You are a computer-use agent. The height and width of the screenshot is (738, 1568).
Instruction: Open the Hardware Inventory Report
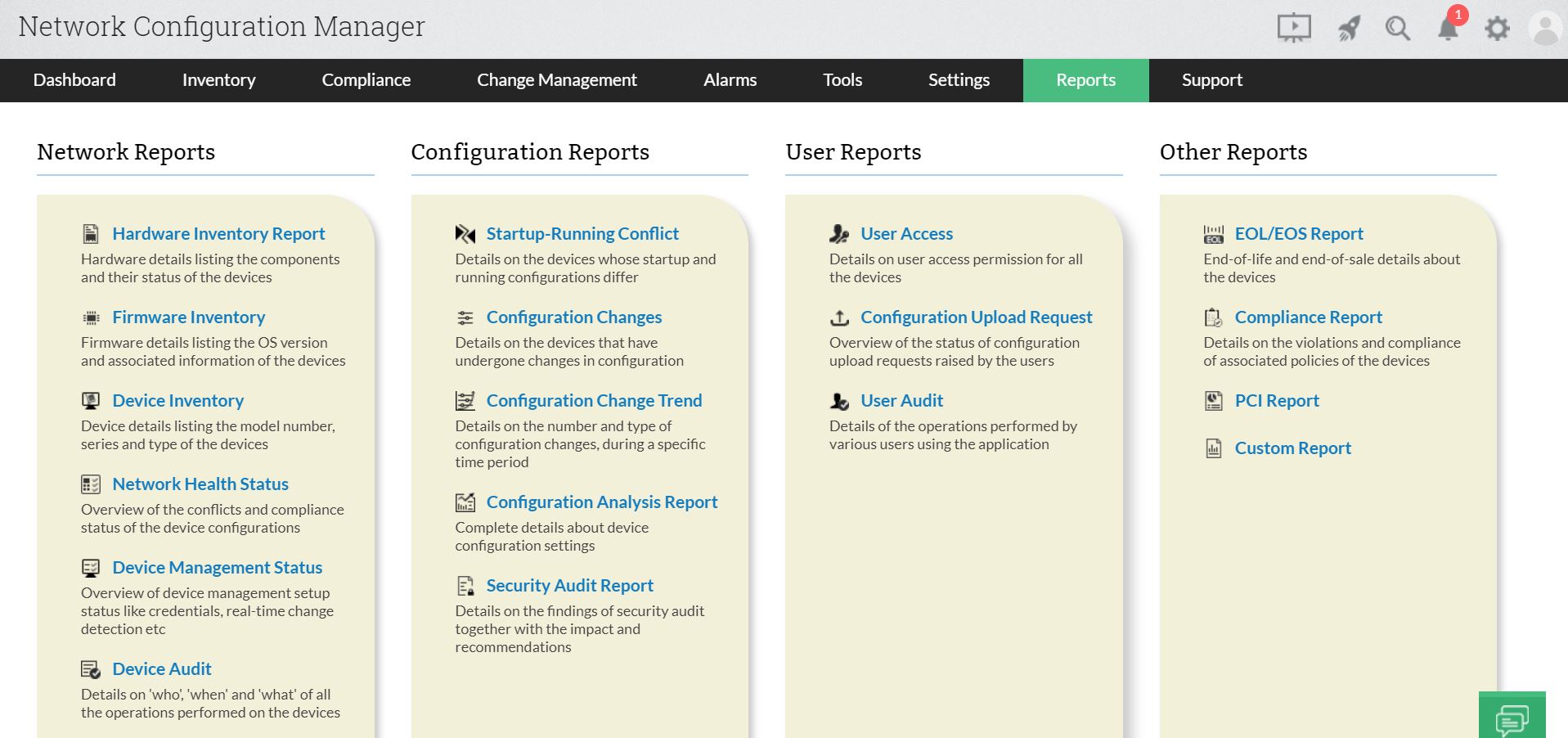[x=218, y=233]
